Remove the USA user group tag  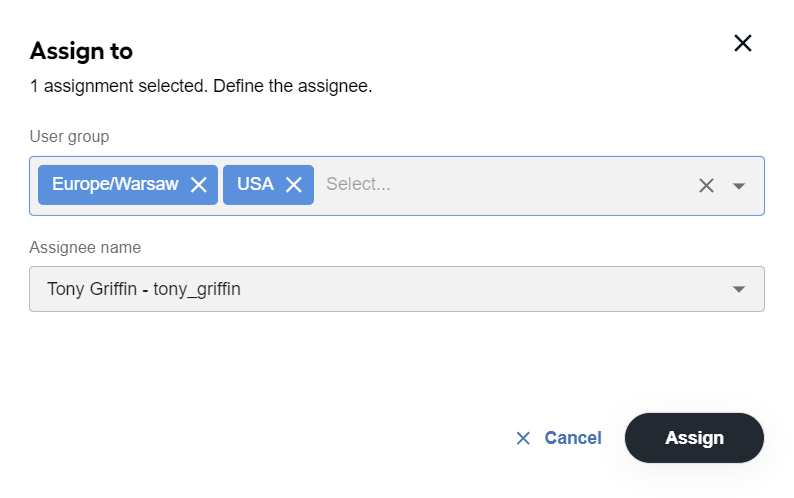point(294,185)
